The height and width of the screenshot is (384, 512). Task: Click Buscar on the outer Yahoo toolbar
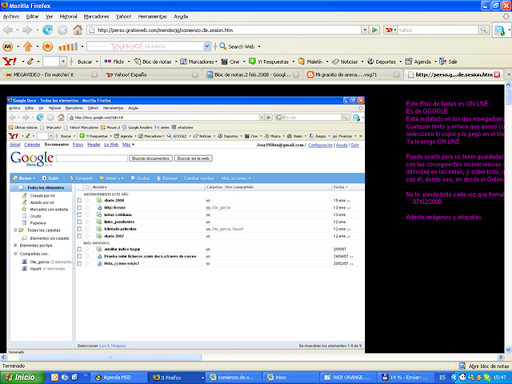tap(85, 62)
